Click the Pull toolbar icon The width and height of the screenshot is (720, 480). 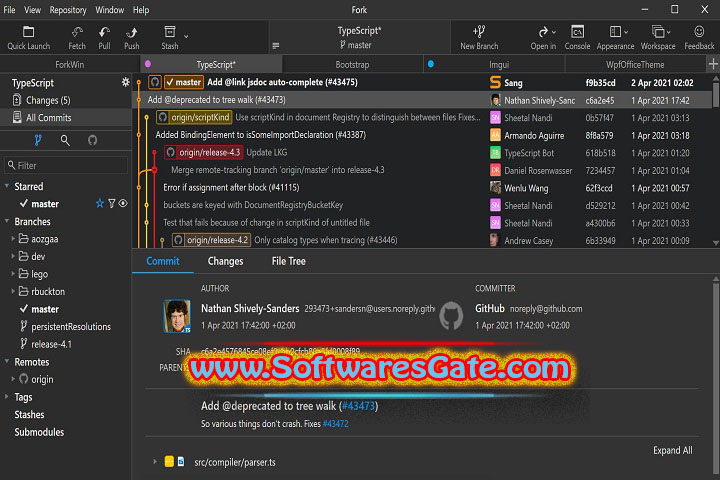(104, 38)
